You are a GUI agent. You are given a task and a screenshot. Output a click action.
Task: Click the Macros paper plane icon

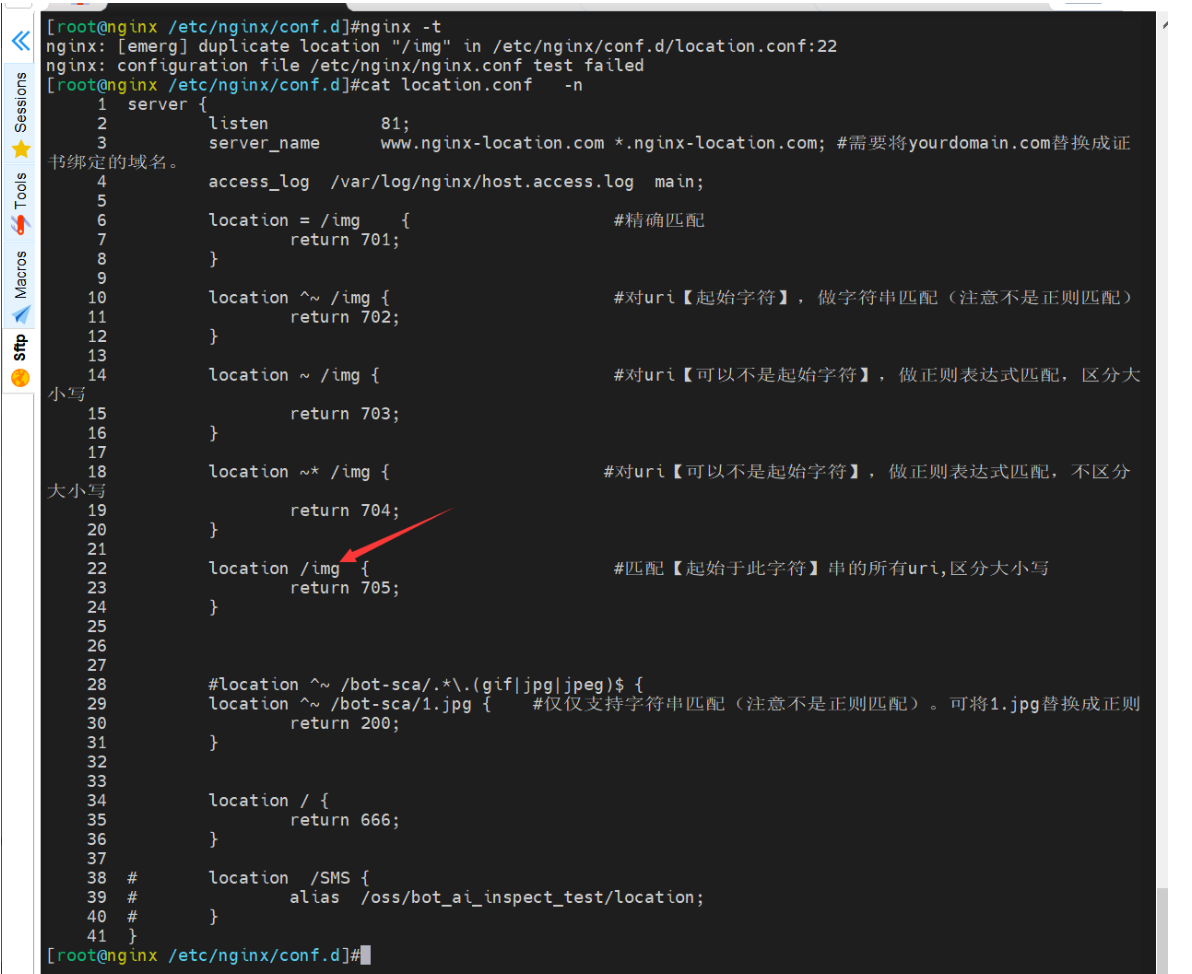click(x=21, y=314)
